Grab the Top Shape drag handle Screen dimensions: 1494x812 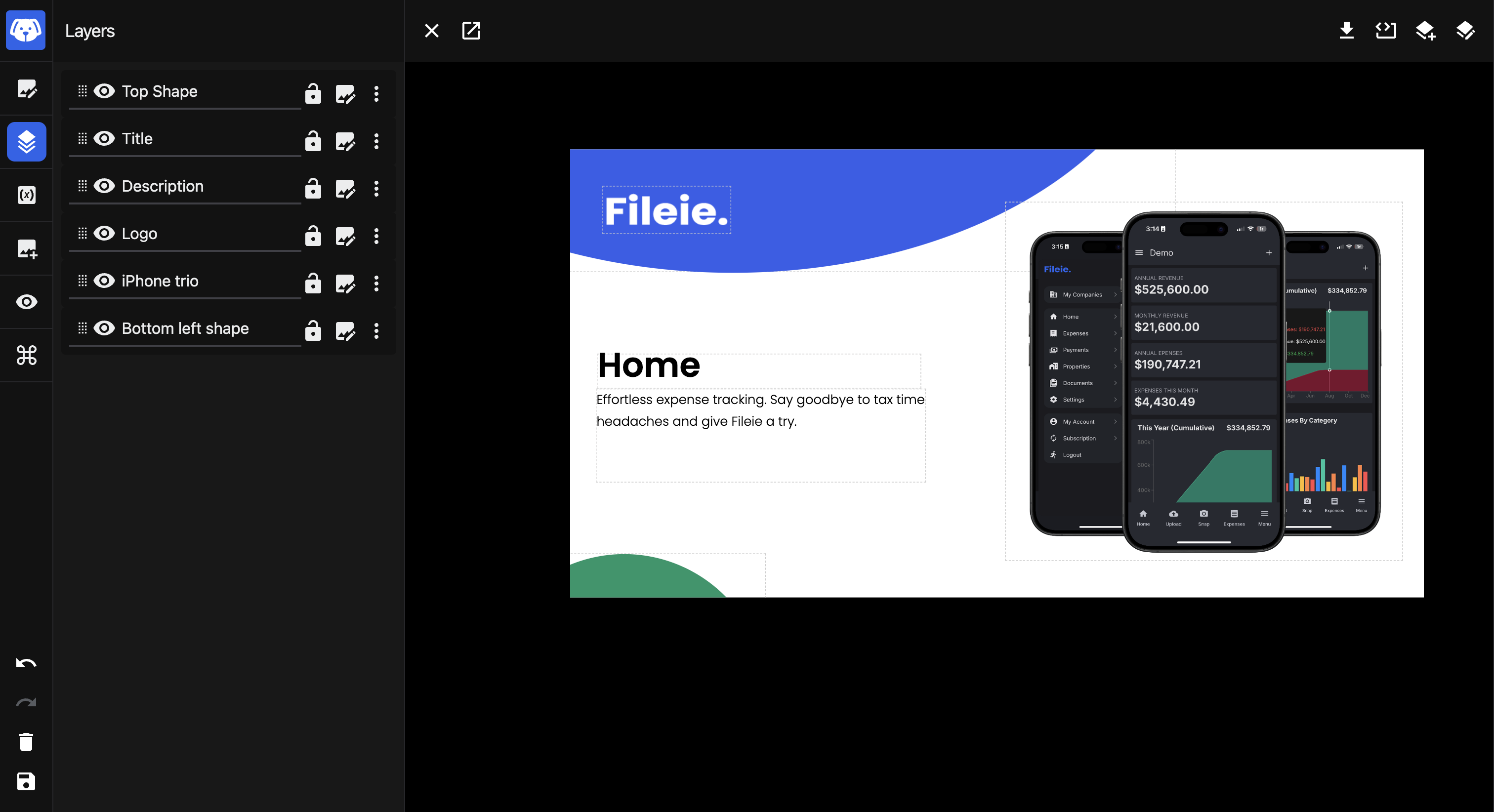click(x=83, y=91)
